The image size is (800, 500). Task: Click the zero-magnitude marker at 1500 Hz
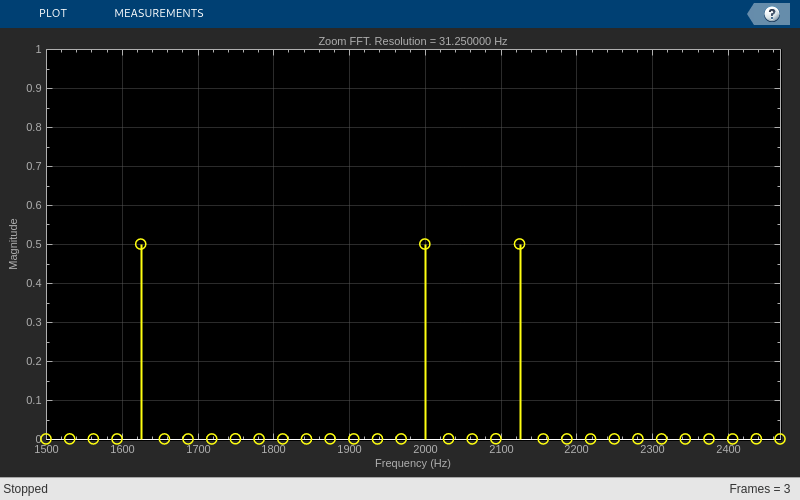coord(46,439)
